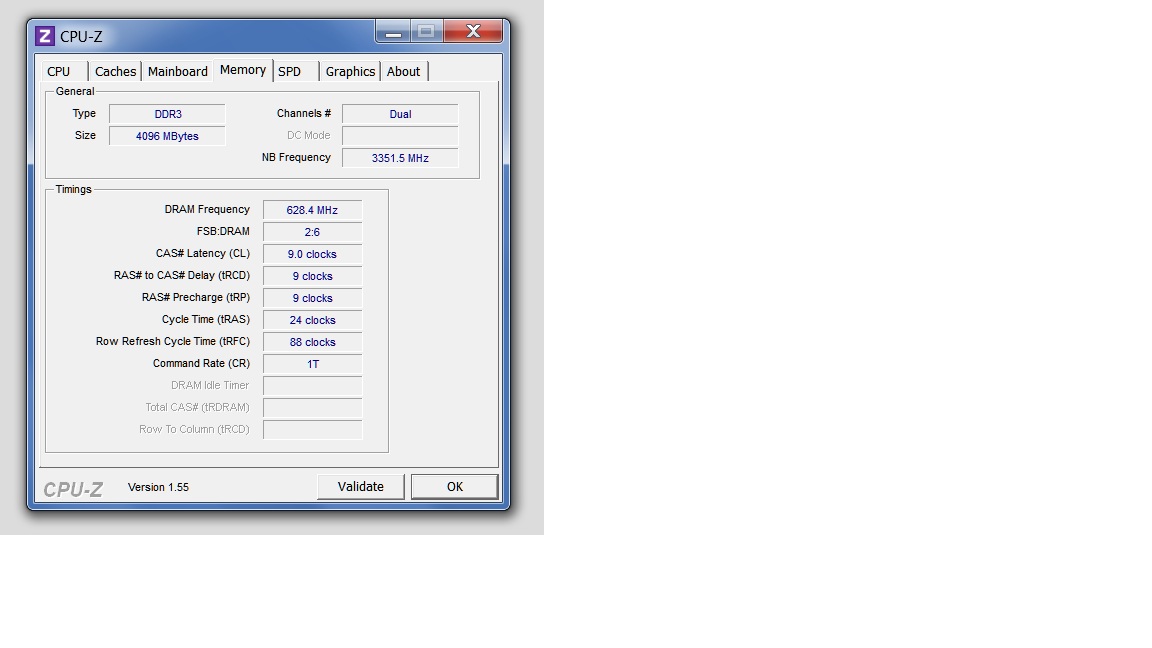Close the CPU-Z window
Image resolution: width=1152 pixels, height=648 pixels.
(x=473, y=32)
